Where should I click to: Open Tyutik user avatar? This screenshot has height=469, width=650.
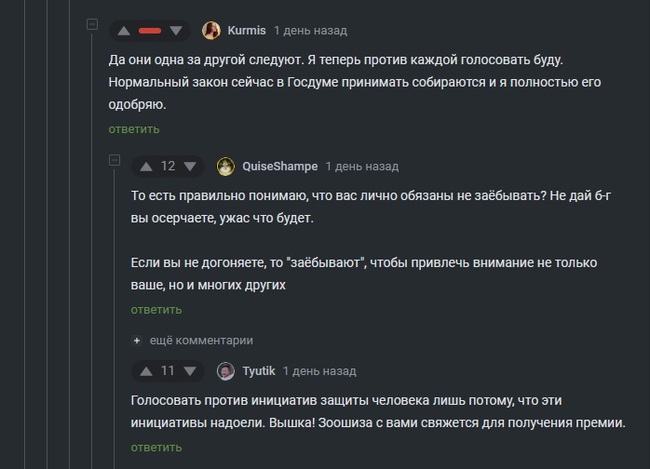[x=226, y=371]
